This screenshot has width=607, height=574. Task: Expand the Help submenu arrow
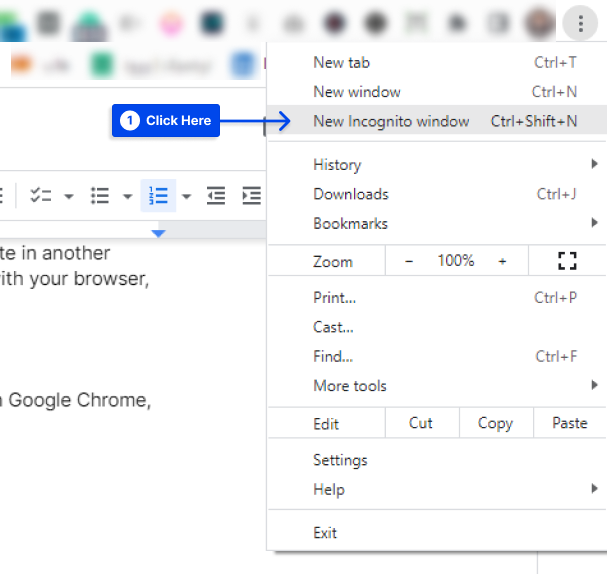595,488
